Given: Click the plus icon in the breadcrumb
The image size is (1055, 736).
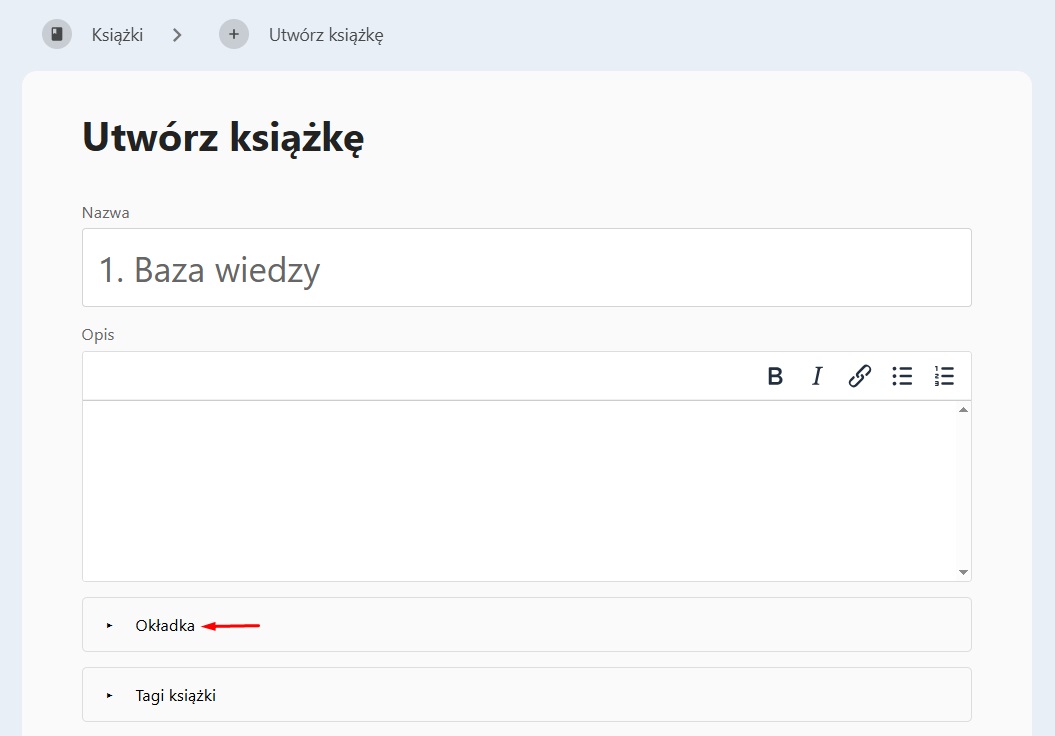Looking at the screenshot, I should tap(234, 34).
